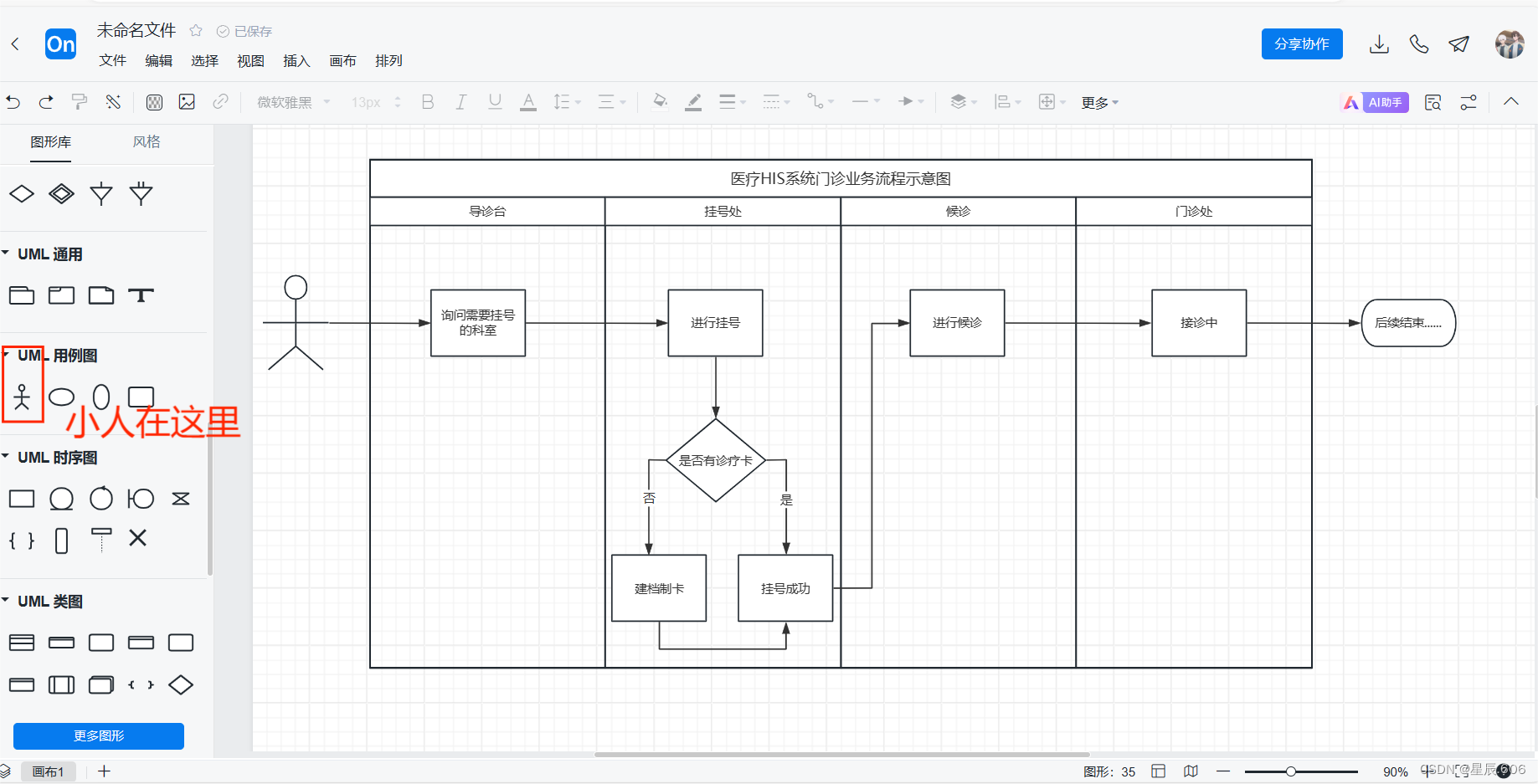Image resolution: width=1538 pixels, height=784 pixels.
Task: Click the layers icon in the toolbar
Action: tap(959, 101)
